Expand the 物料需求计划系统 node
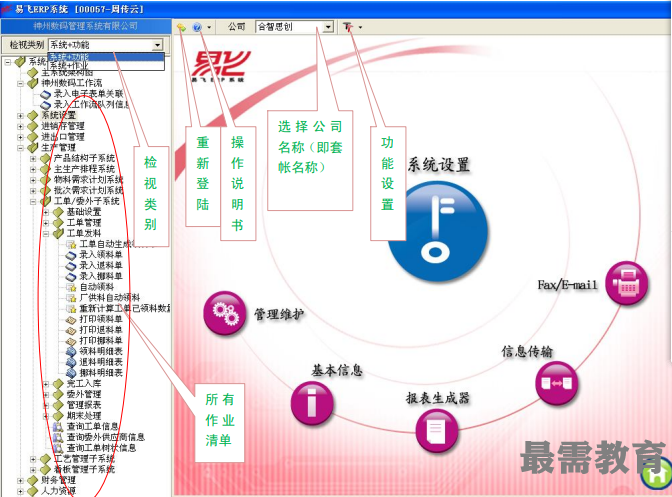672x497 pixels. [33, 180]
